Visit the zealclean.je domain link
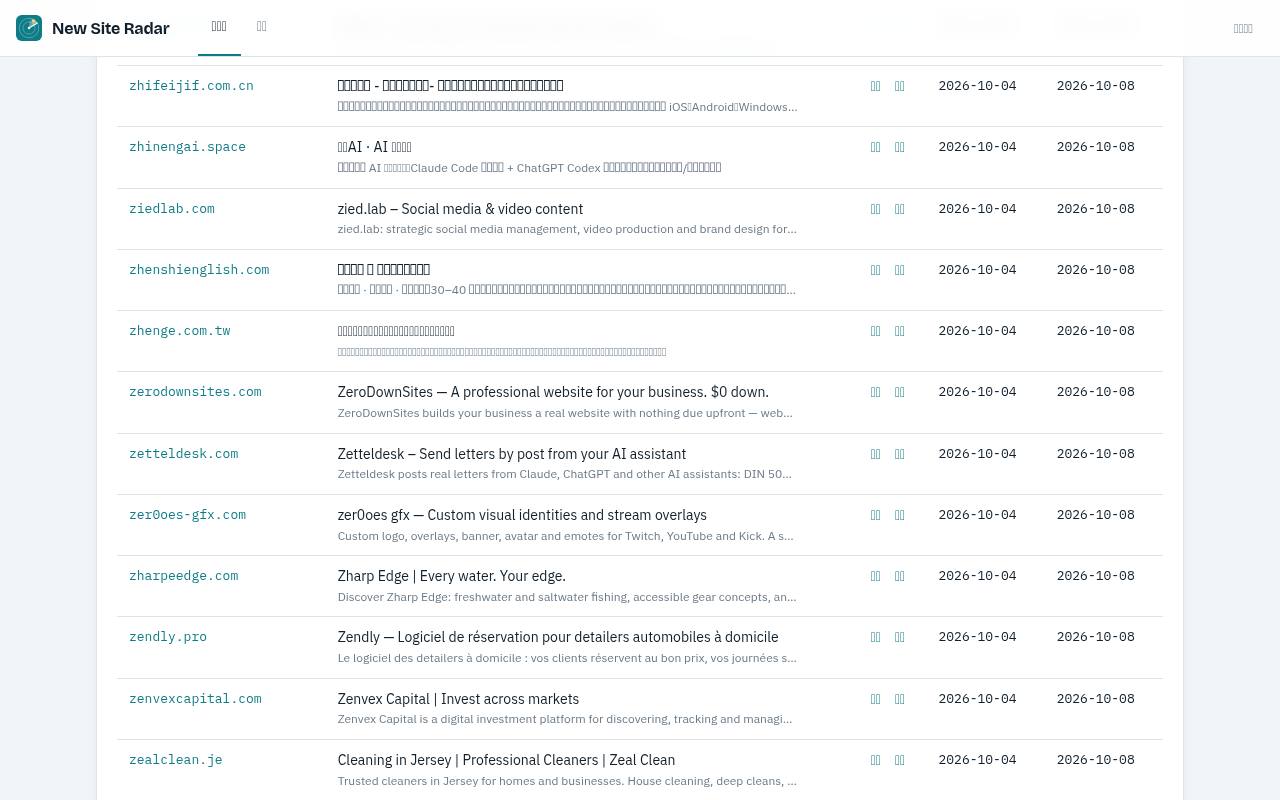This screenshot has height=800, width=1280. tap(176, 760)
